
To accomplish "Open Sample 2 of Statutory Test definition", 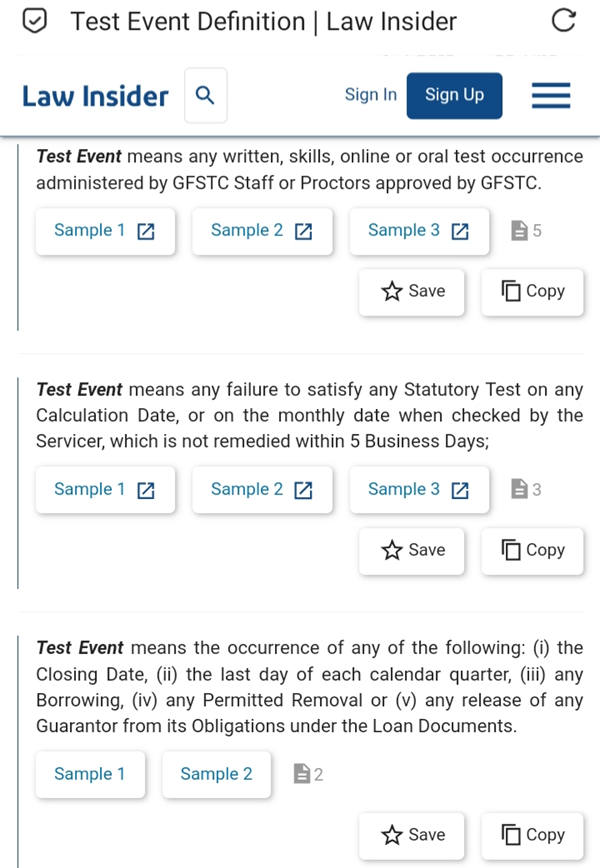I will [x=262, y=490].
